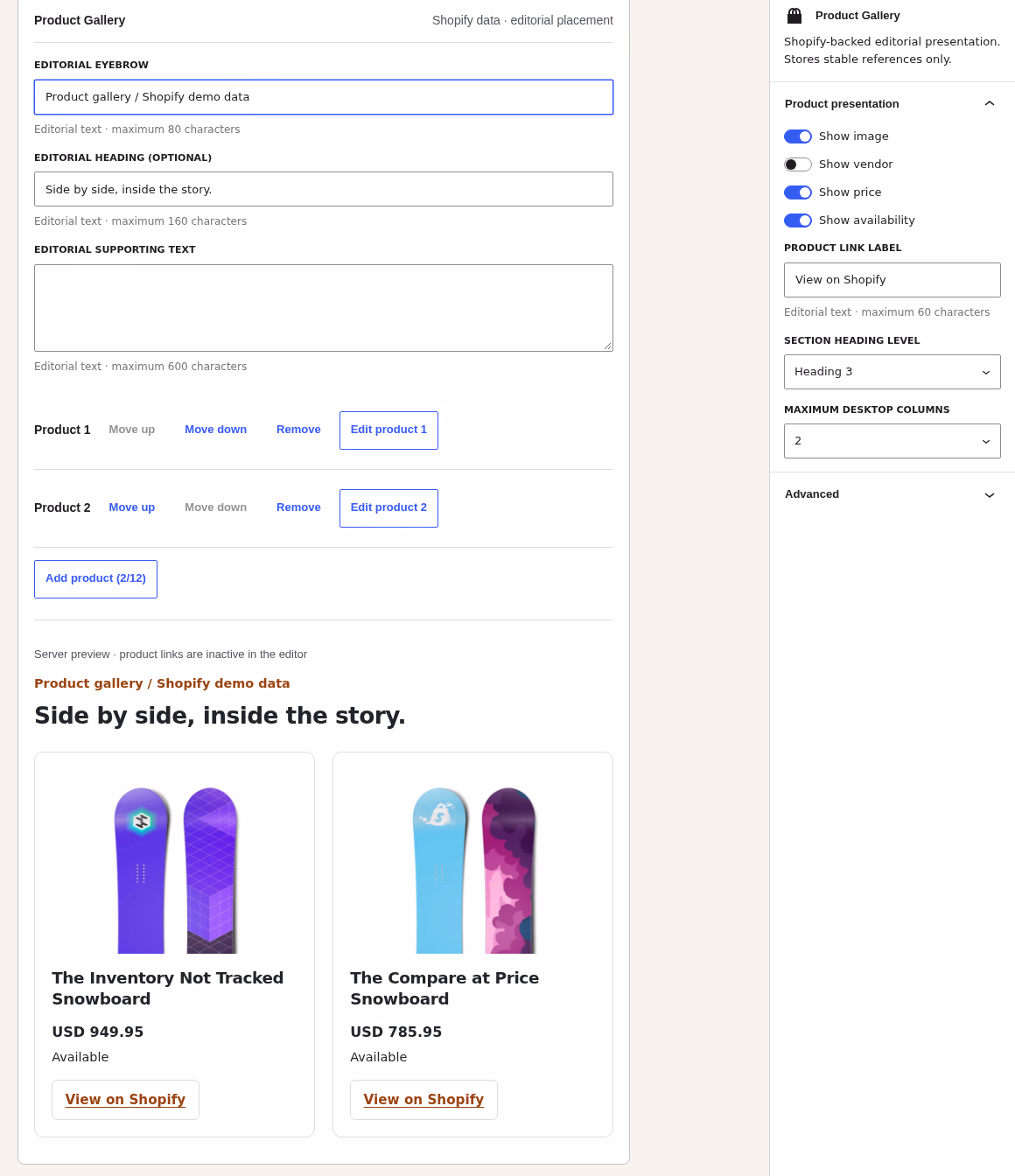Open the Edit product 1 button
The height and width of the screenshot is (1176, 1015).
coord(388,430)
